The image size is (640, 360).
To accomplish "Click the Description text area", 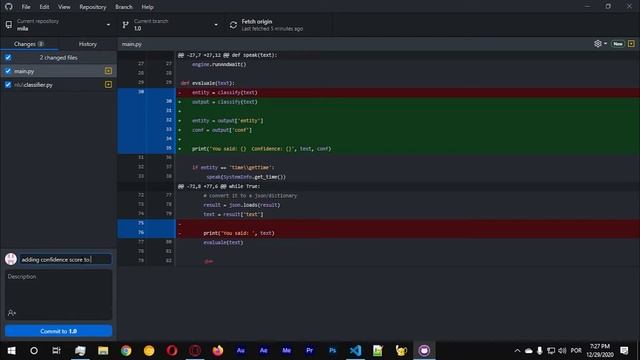I will [x=58, y=289].
